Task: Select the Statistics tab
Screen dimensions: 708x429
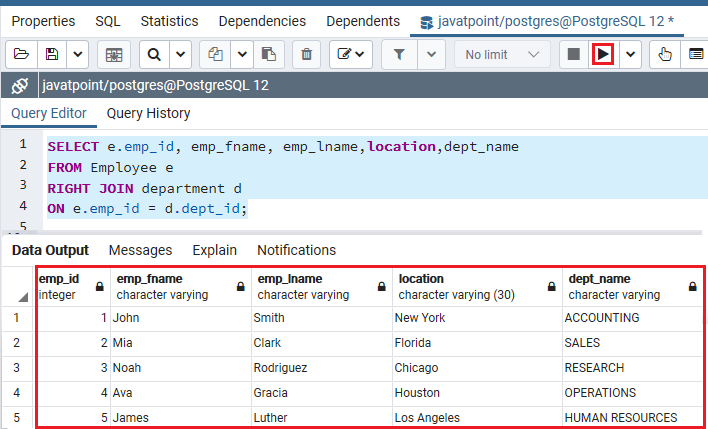Action: click(169, 21)
